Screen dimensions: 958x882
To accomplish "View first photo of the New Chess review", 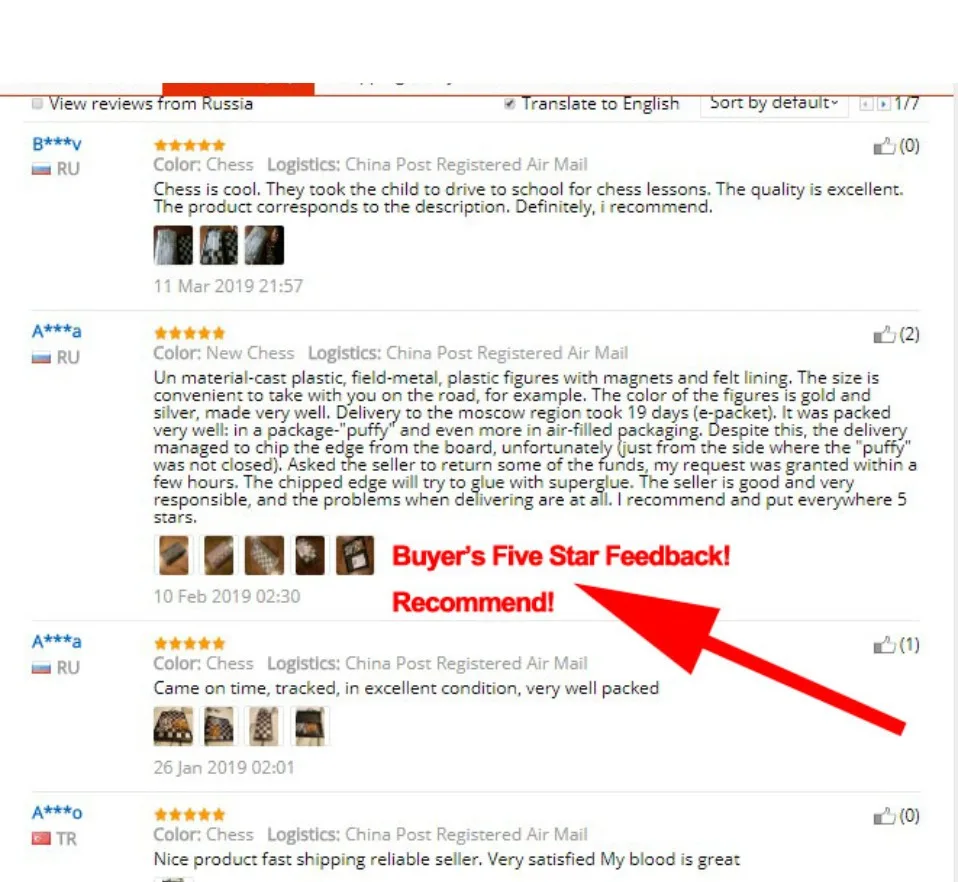I will point(174,555).
